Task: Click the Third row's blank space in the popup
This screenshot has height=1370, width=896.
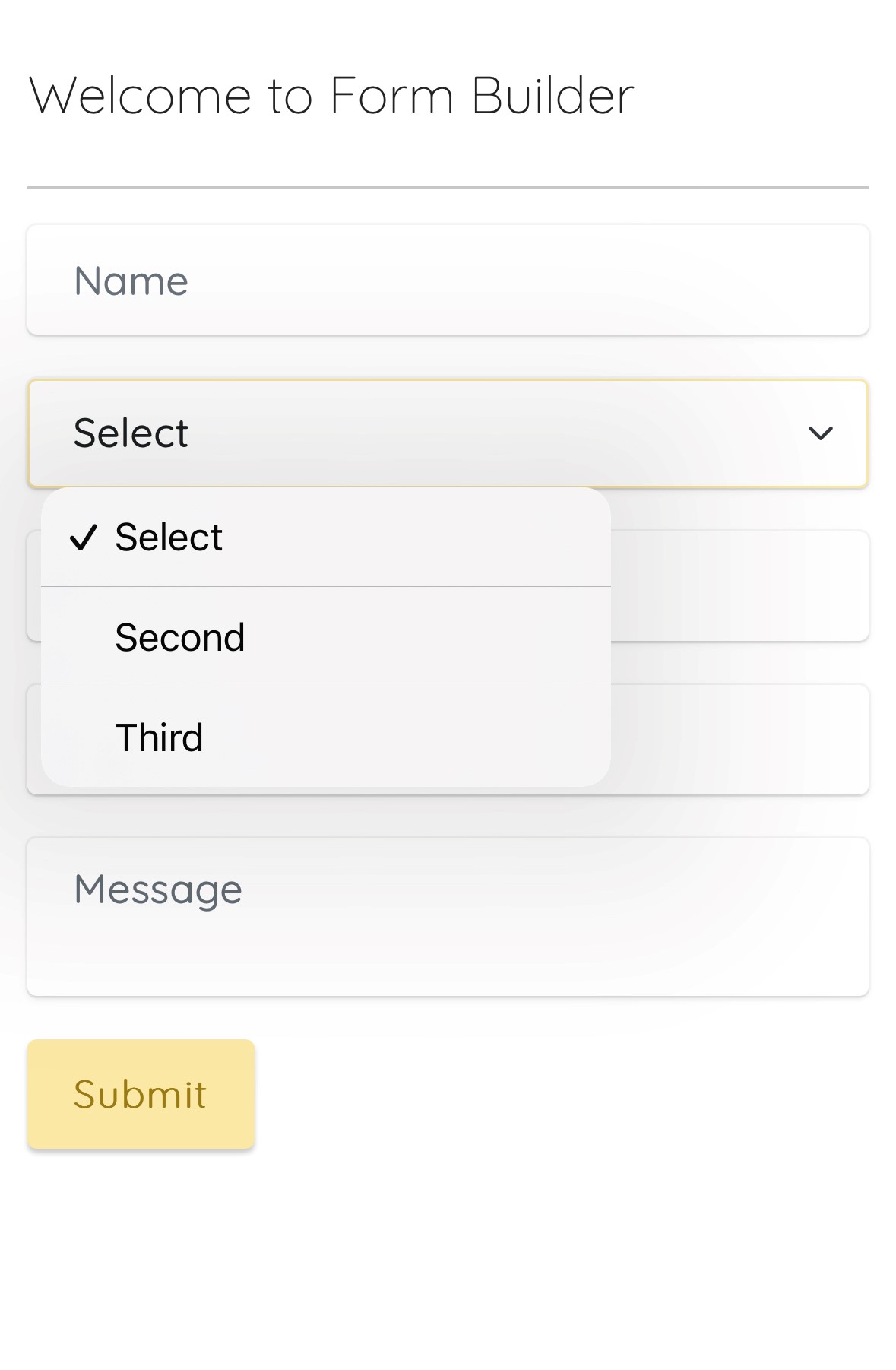Action: (426, 737)
